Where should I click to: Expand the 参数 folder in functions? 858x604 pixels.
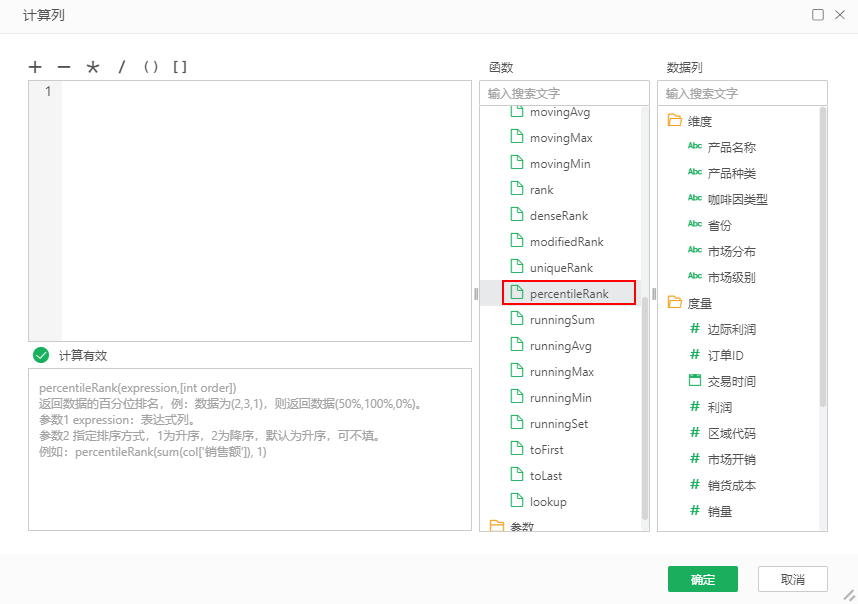tap(497, 526)
